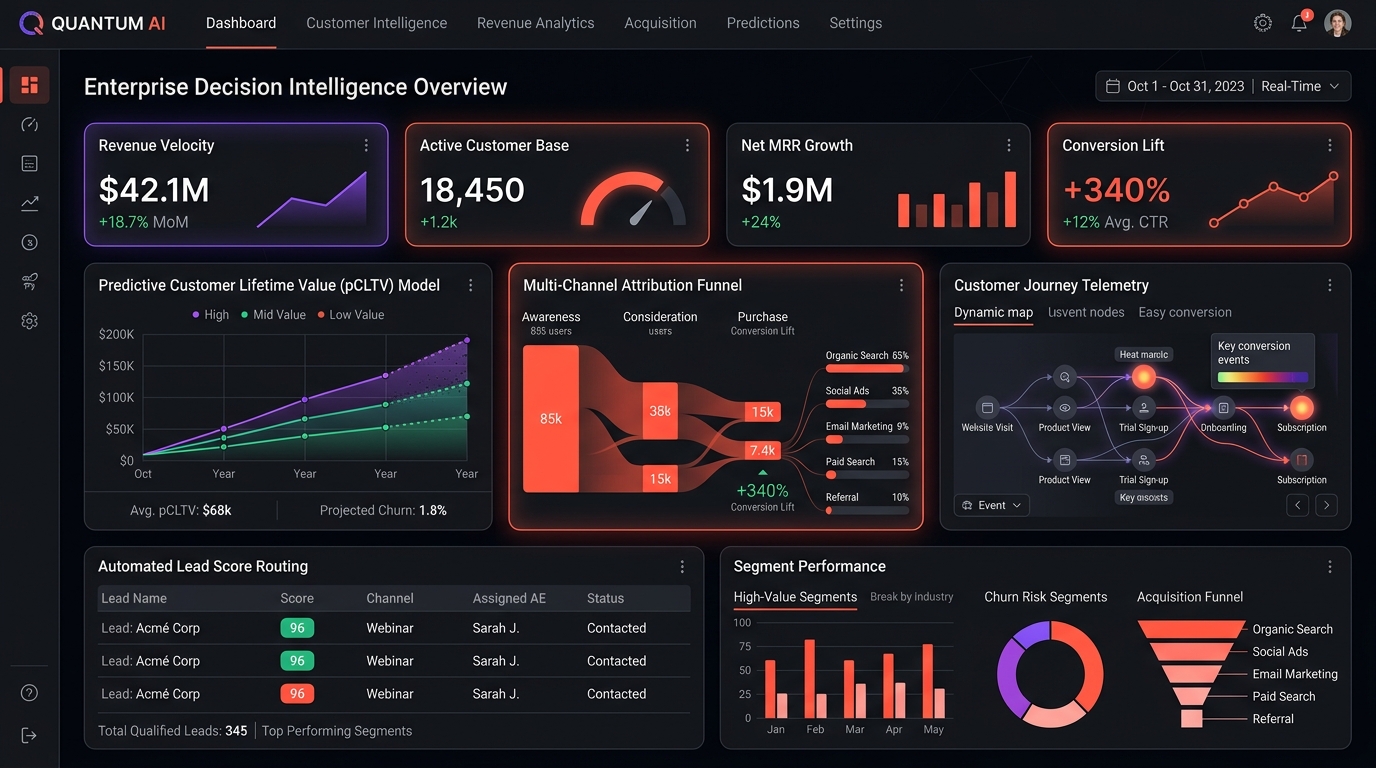
Task: Open the rocket launch sidebar icon
Action: 29,282
